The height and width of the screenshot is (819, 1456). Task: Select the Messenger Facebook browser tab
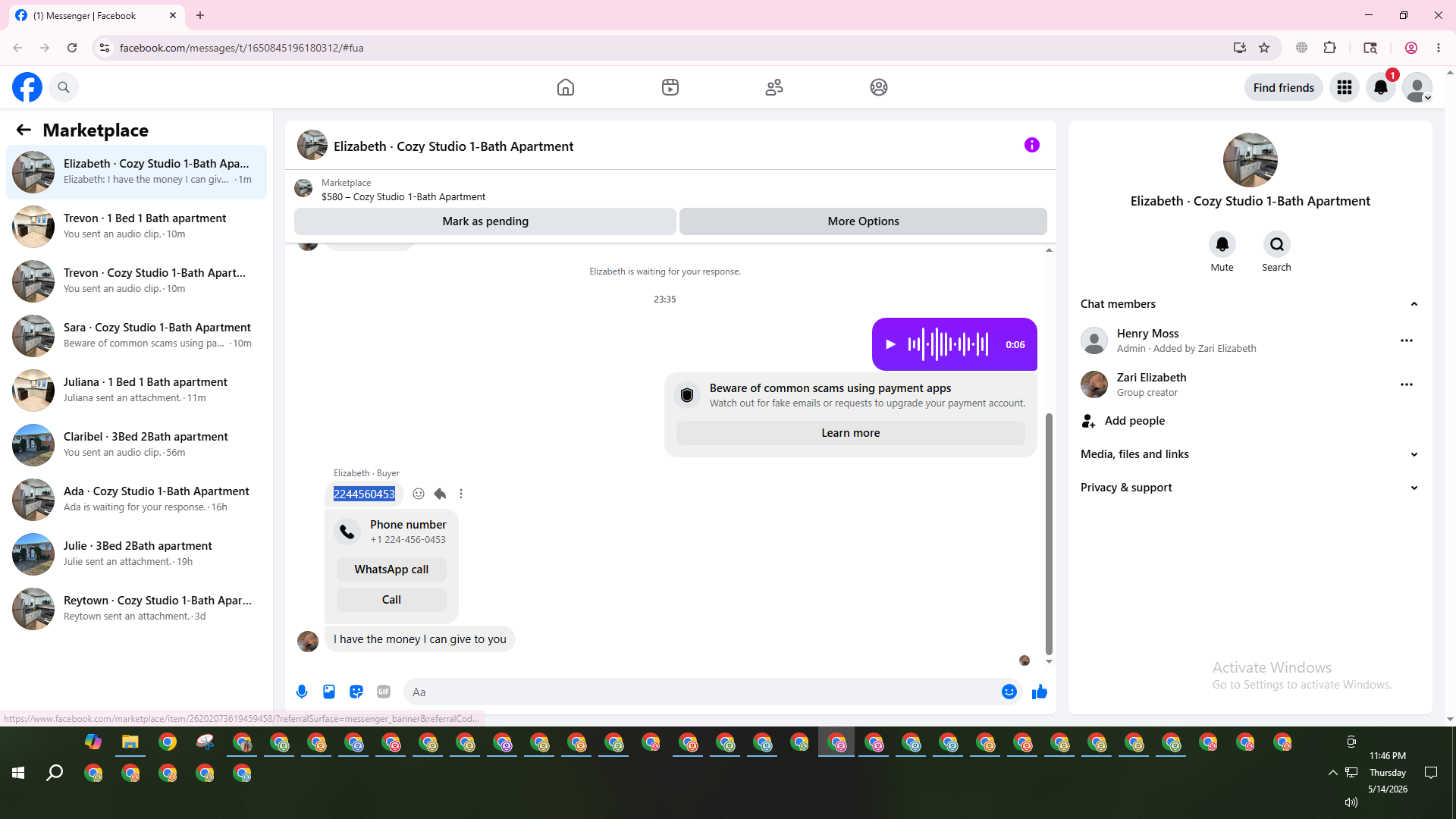(96, 15)
